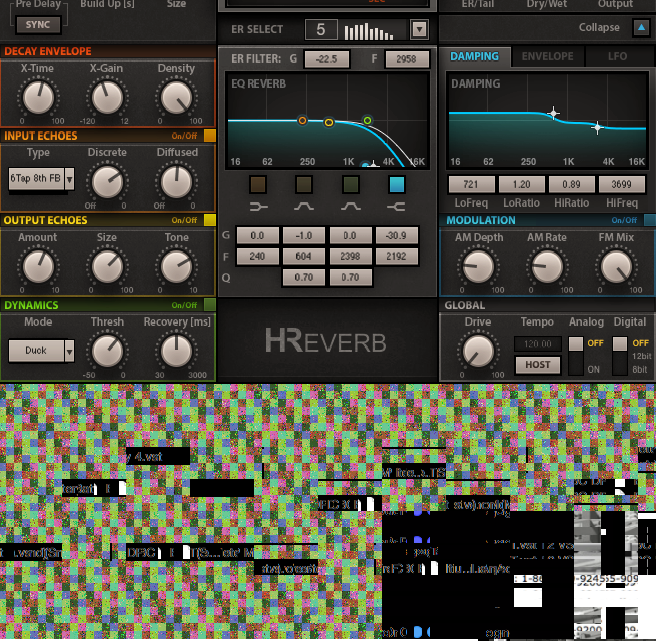Click the first bell filter shape icon

click(304, 206)
